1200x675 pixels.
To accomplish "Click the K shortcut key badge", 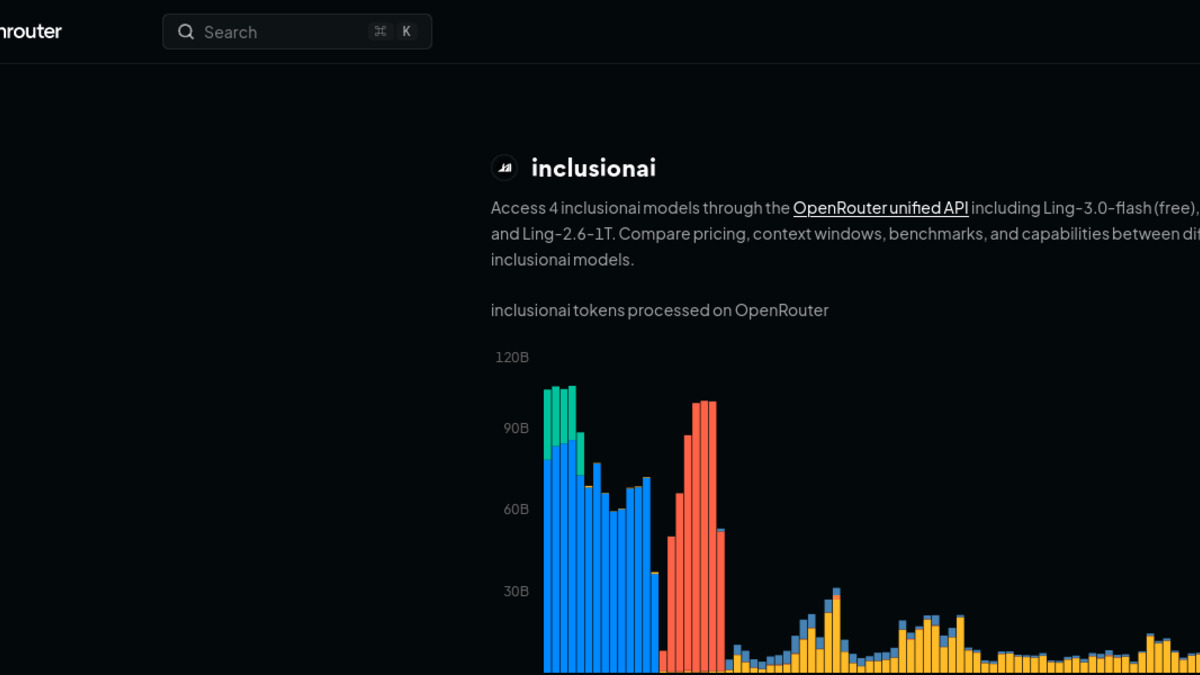I will point(406,32).
